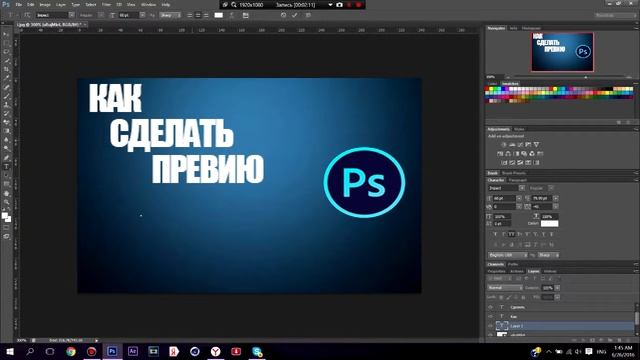The image size is (640, 360).
Task: Toggle All Caps in Character panel
Action: pos(511,234)
